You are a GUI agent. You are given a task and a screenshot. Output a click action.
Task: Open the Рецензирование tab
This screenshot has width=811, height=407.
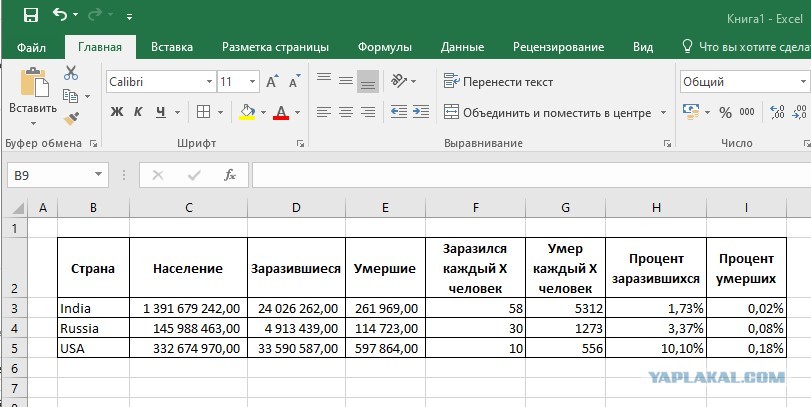pyautogui.click(x=558, y=47)
